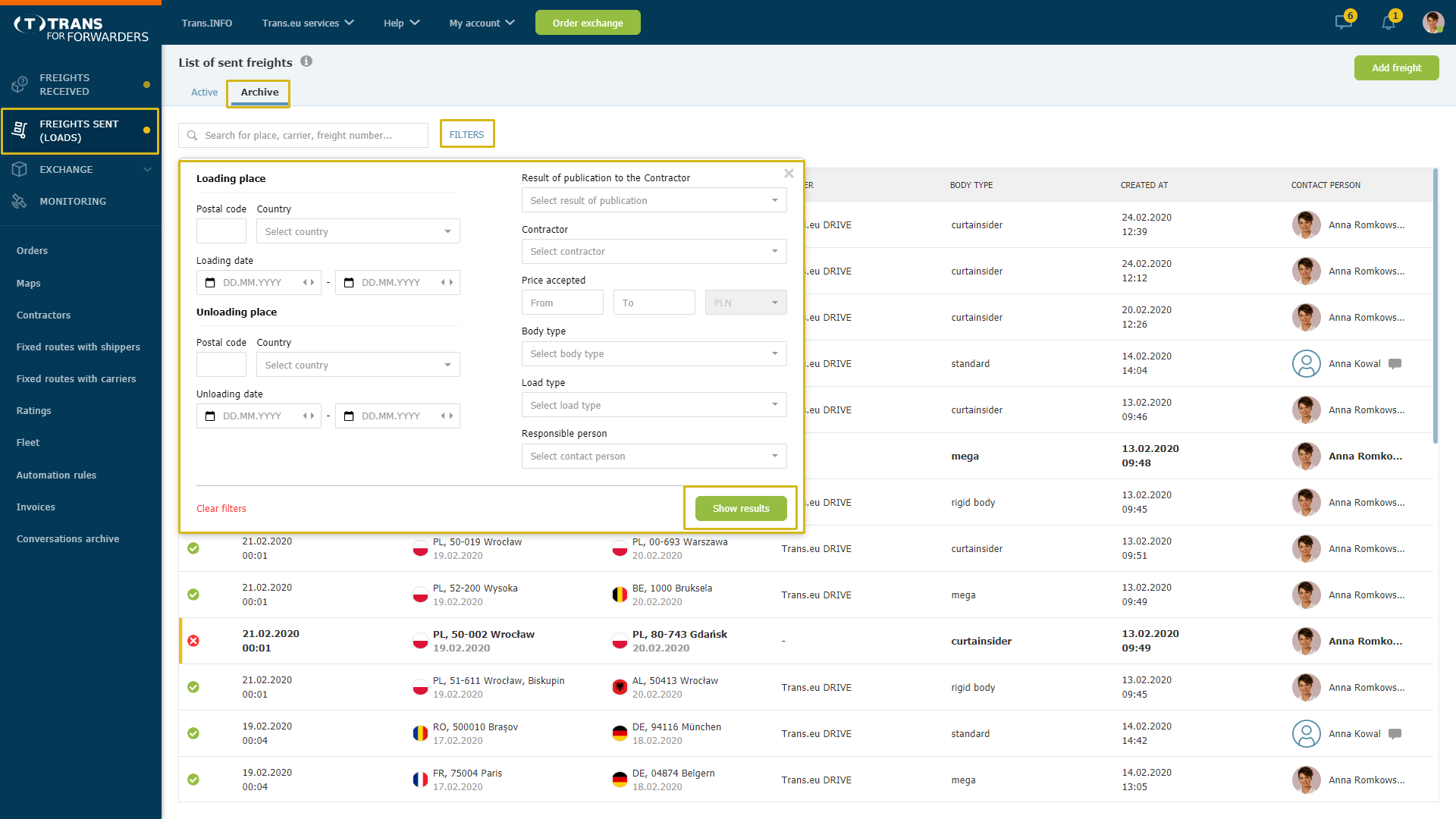Click the Freights Received sidebar icon
This screenshot has width=1456, height=819.
point(20,84)
